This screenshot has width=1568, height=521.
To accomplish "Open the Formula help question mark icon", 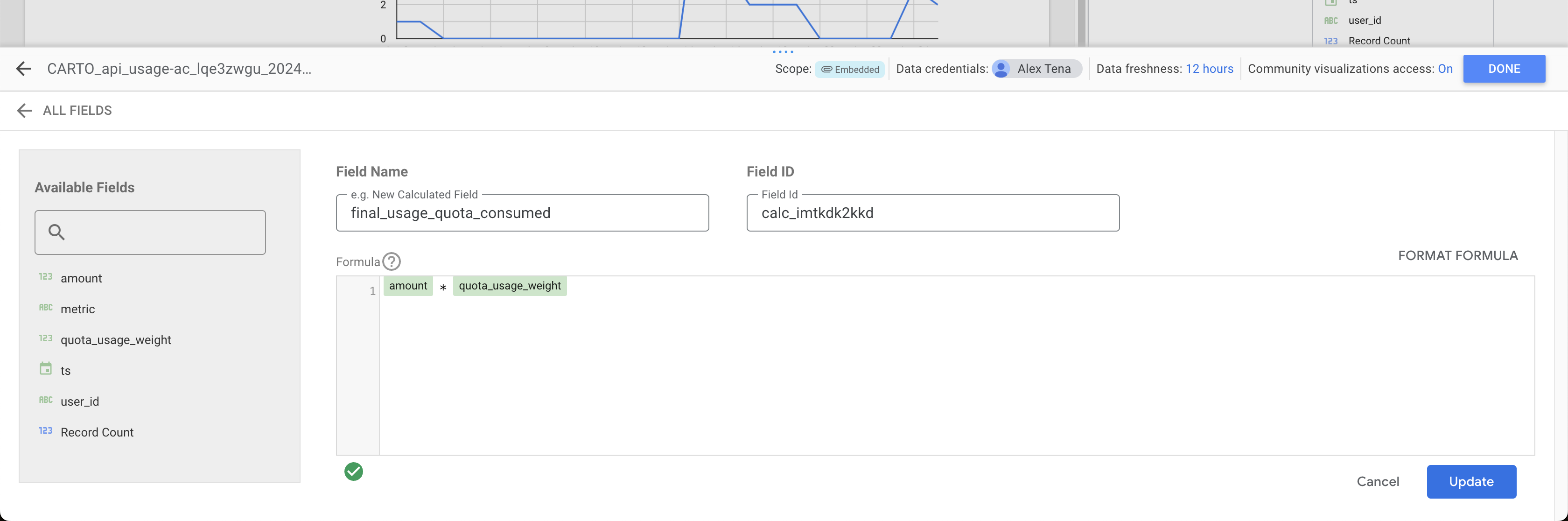I will click(x=392, y=262).
